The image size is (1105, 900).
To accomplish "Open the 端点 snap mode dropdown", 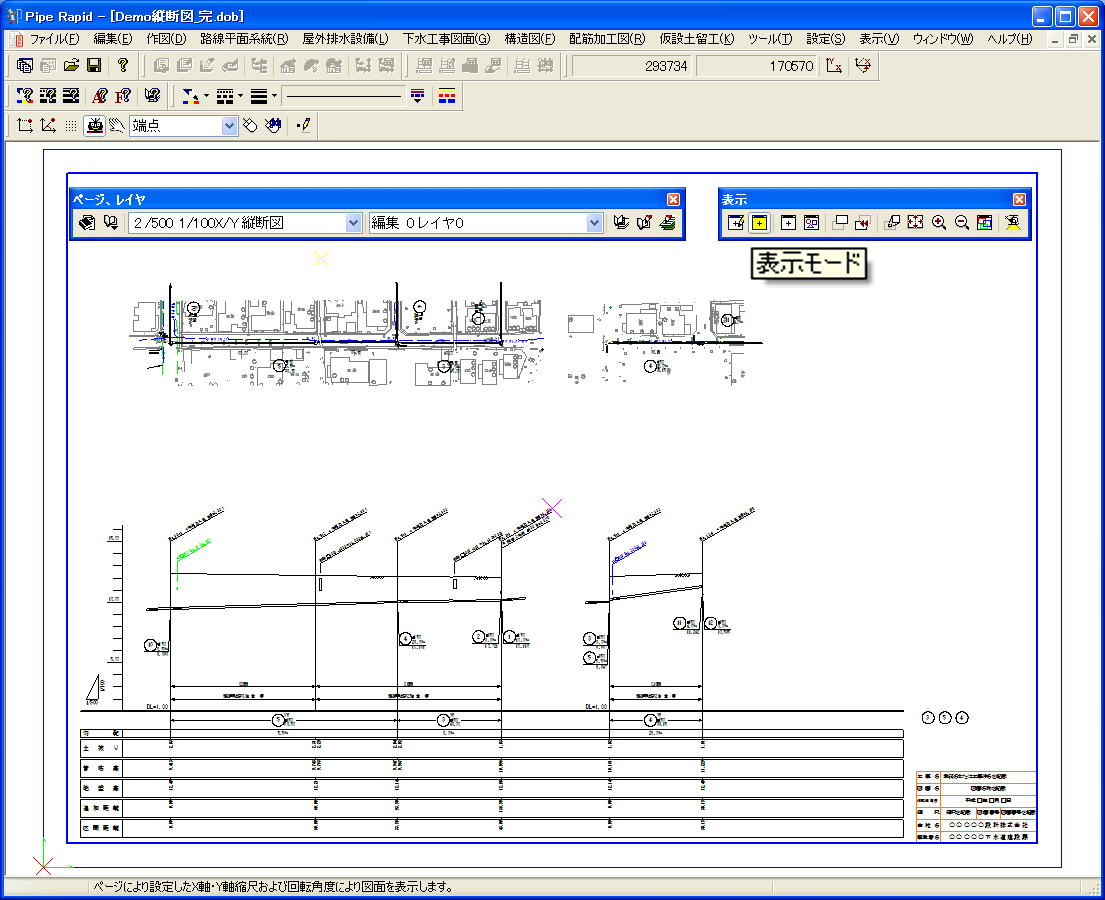I will click(x=229, y=126).
